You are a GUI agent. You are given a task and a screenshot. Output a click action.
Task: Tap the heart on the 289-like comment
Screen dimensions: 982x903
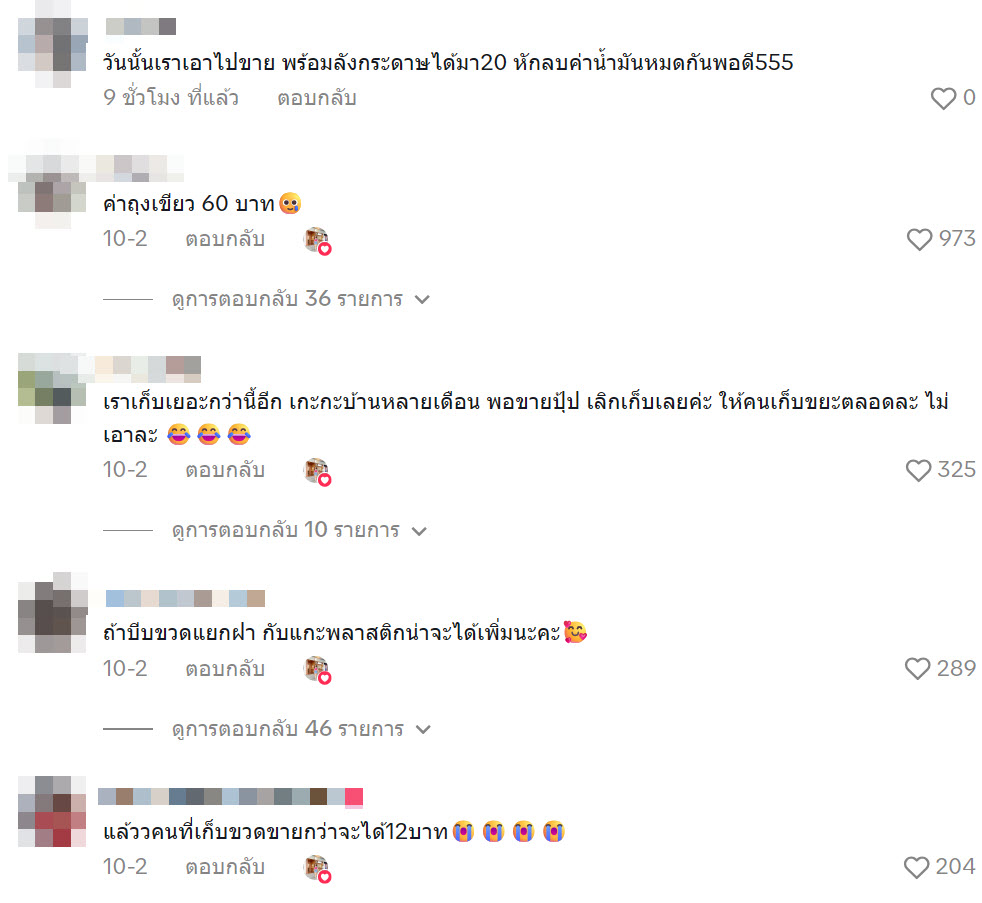click(917, 669)
